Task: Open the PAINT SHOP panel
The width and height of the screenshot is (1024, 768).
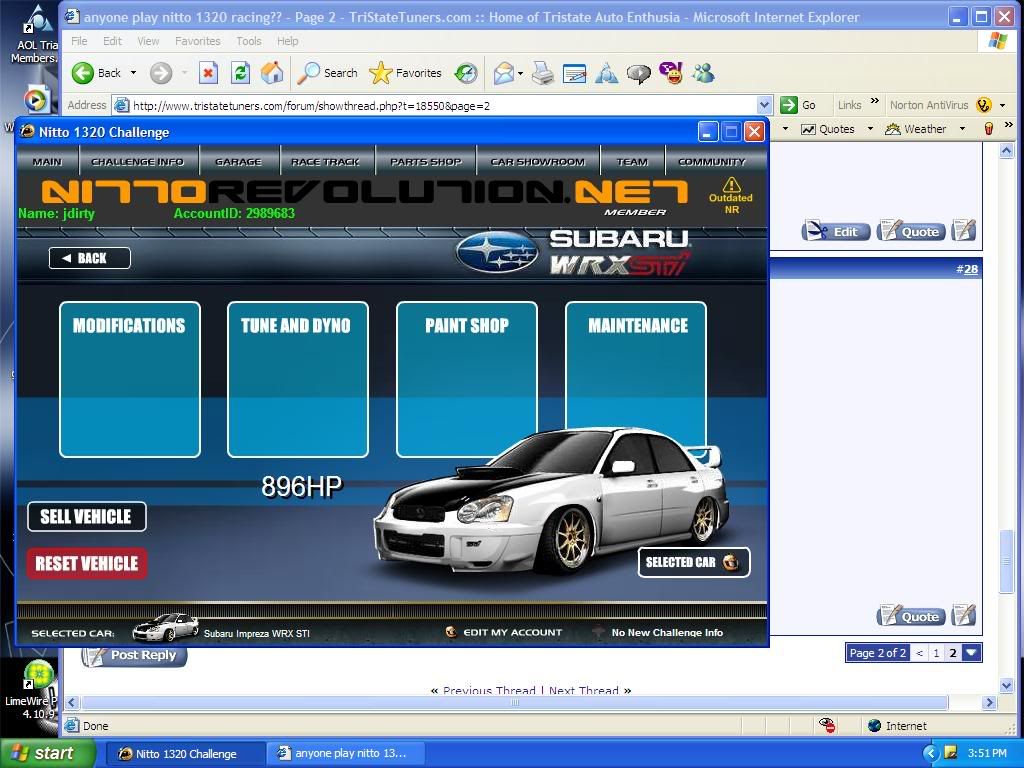Action: (x=466, y=379)
